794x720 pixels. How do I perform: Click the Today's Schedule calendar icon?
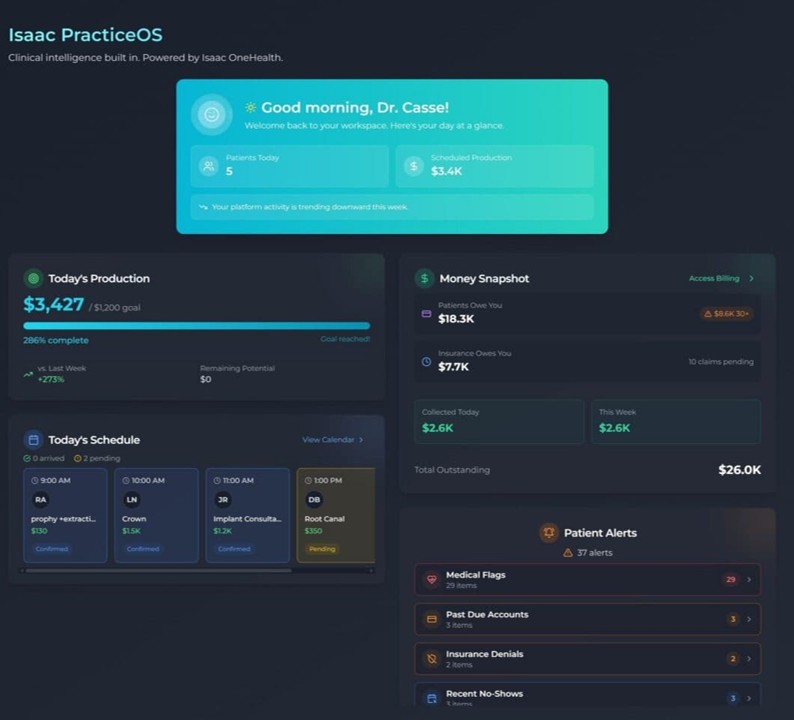(x=33, y=440)
